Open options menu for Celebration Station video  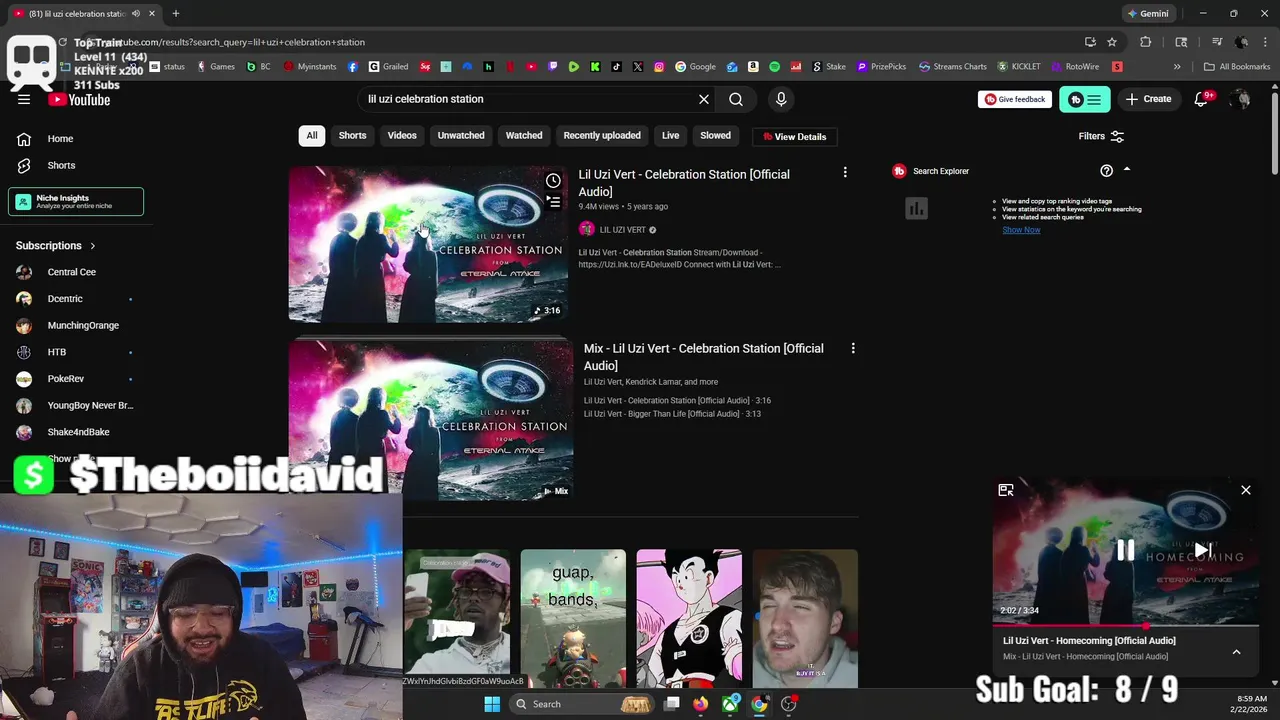pos(845,173)
